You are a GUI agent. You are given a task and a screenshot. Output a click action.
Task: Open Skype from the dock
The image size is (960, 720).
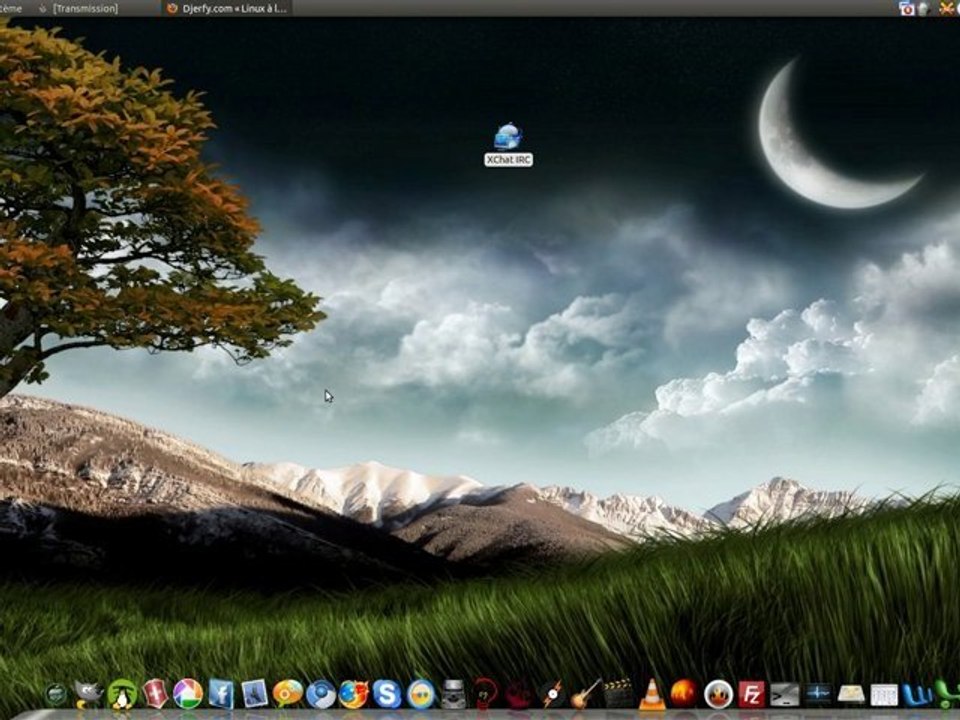pos(386,693)
